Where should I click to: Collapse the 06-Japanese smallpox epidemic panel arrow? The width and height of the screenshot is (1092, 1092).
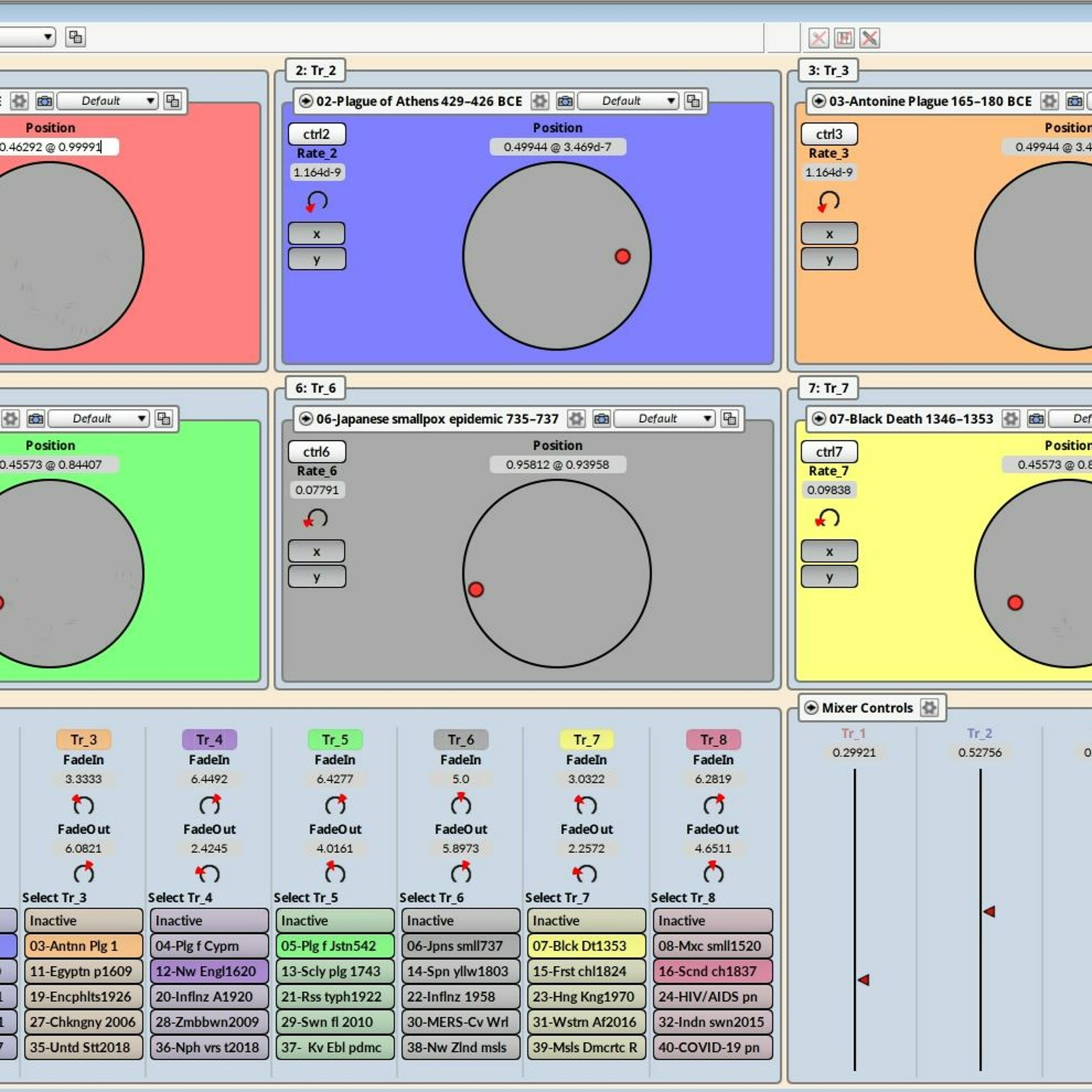(x=306, y=419)
